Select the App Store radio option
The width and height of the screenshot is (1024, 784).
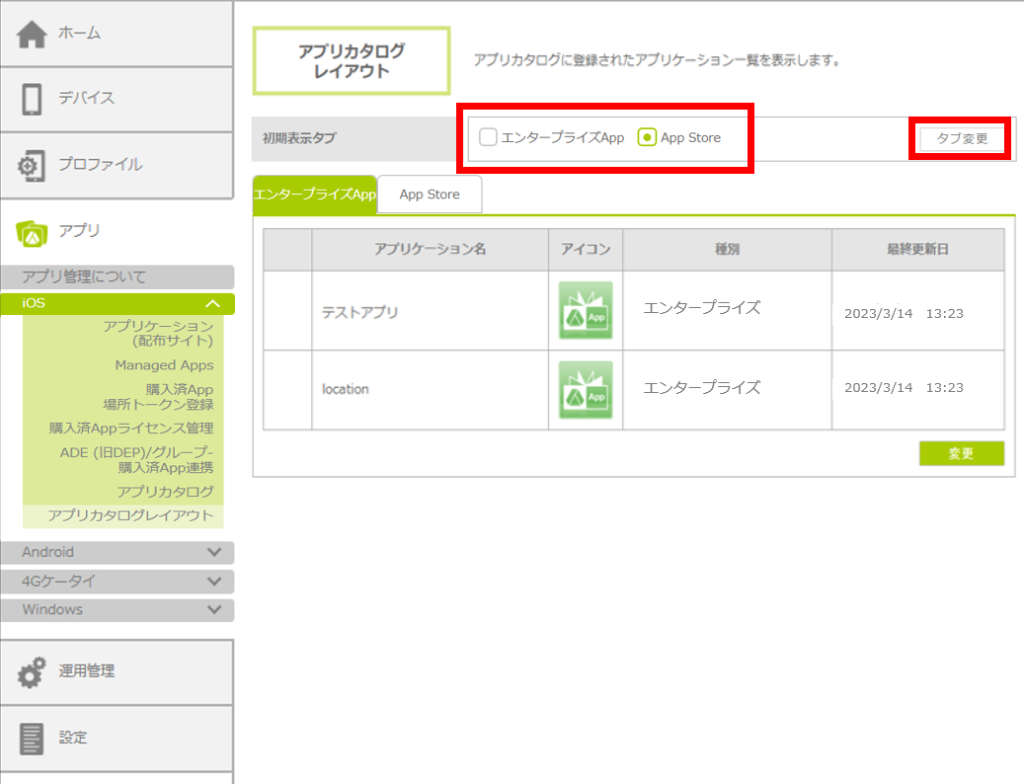(647, 137)
